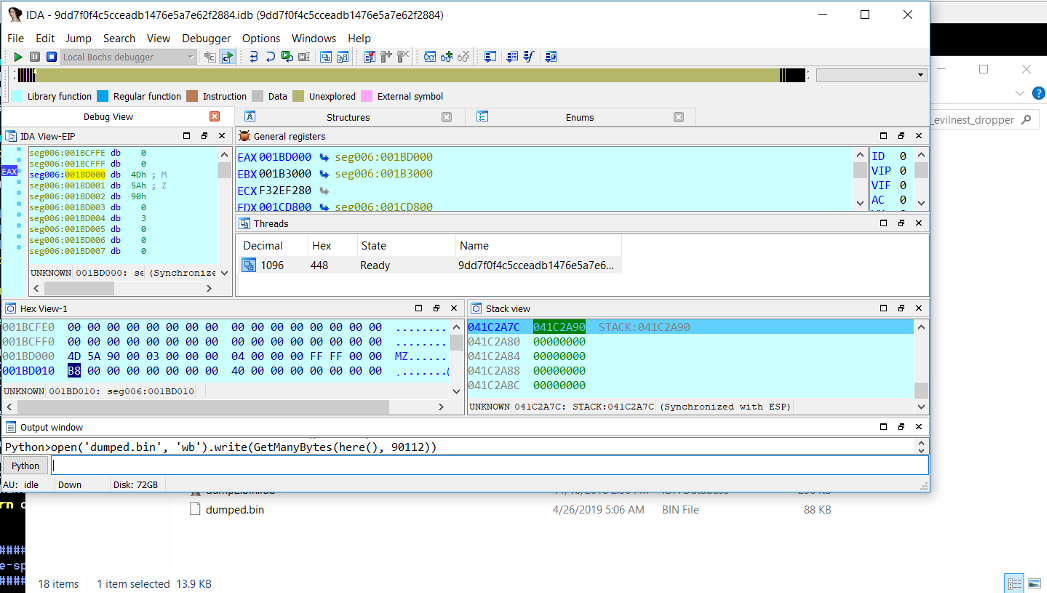Start process with green play button
Viewport: 1047px width, 593px height.
point(18,57)
